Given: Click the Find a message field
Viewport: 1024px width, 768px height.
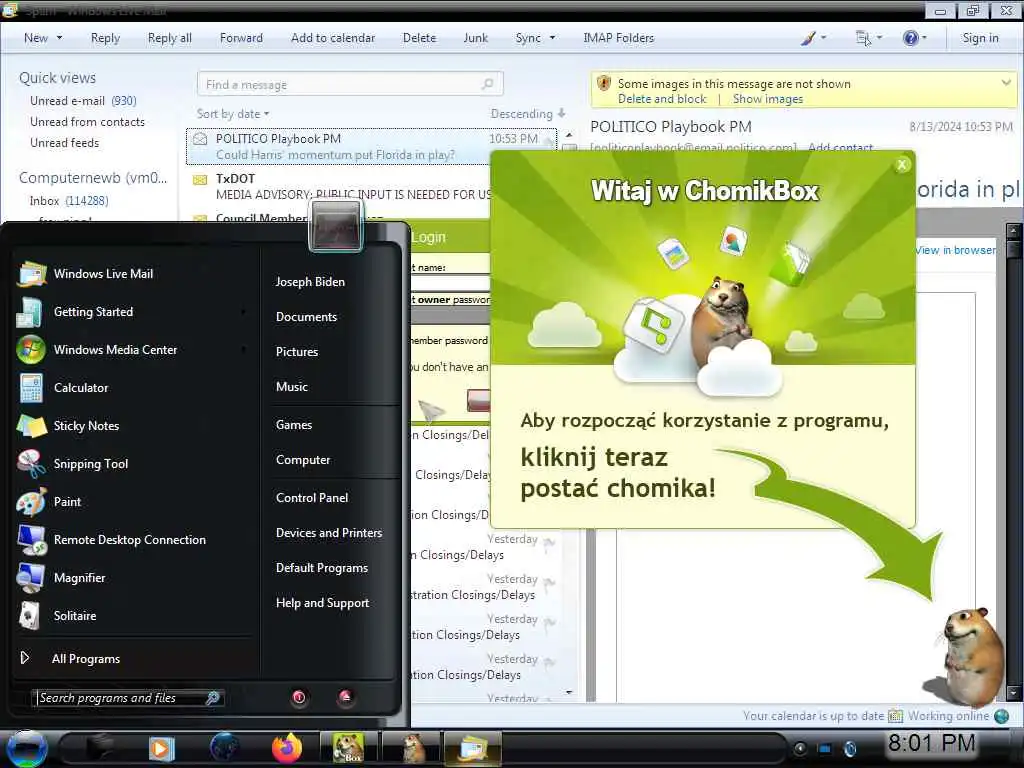Looking at the screenshot, I should [350, 84].
